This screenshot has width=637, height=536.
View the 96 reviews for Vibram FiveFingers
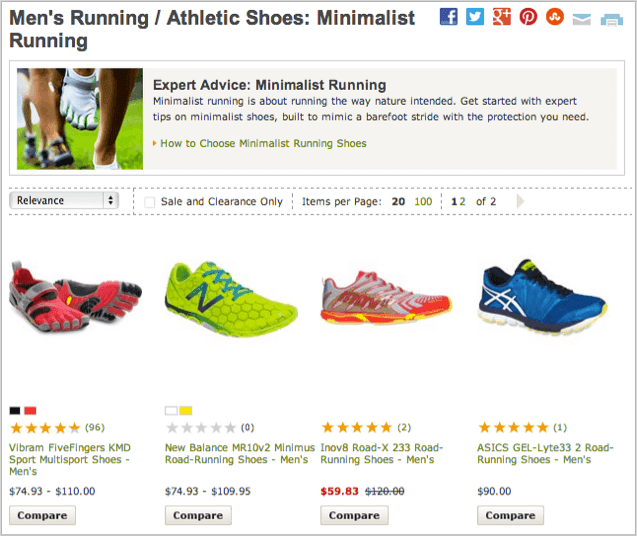(95, 427)
